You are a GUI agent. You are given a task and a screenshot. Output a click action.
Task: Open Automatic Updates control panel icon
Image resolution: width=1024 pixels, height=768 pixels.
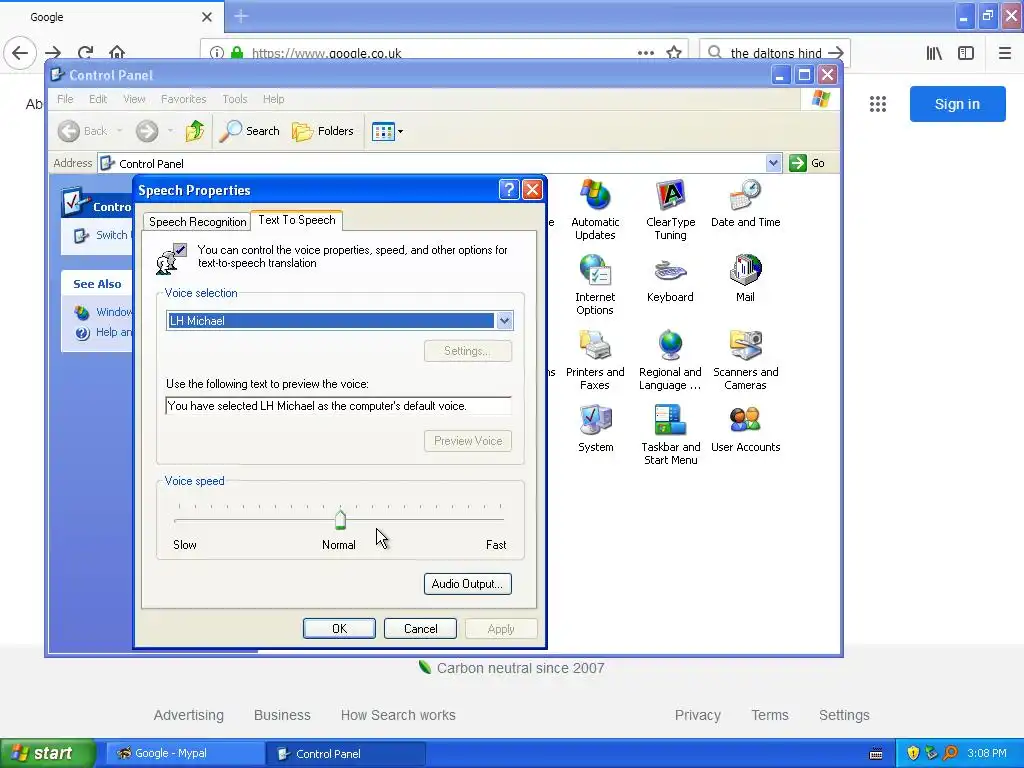pyautogui.click(x=595, y=209)
